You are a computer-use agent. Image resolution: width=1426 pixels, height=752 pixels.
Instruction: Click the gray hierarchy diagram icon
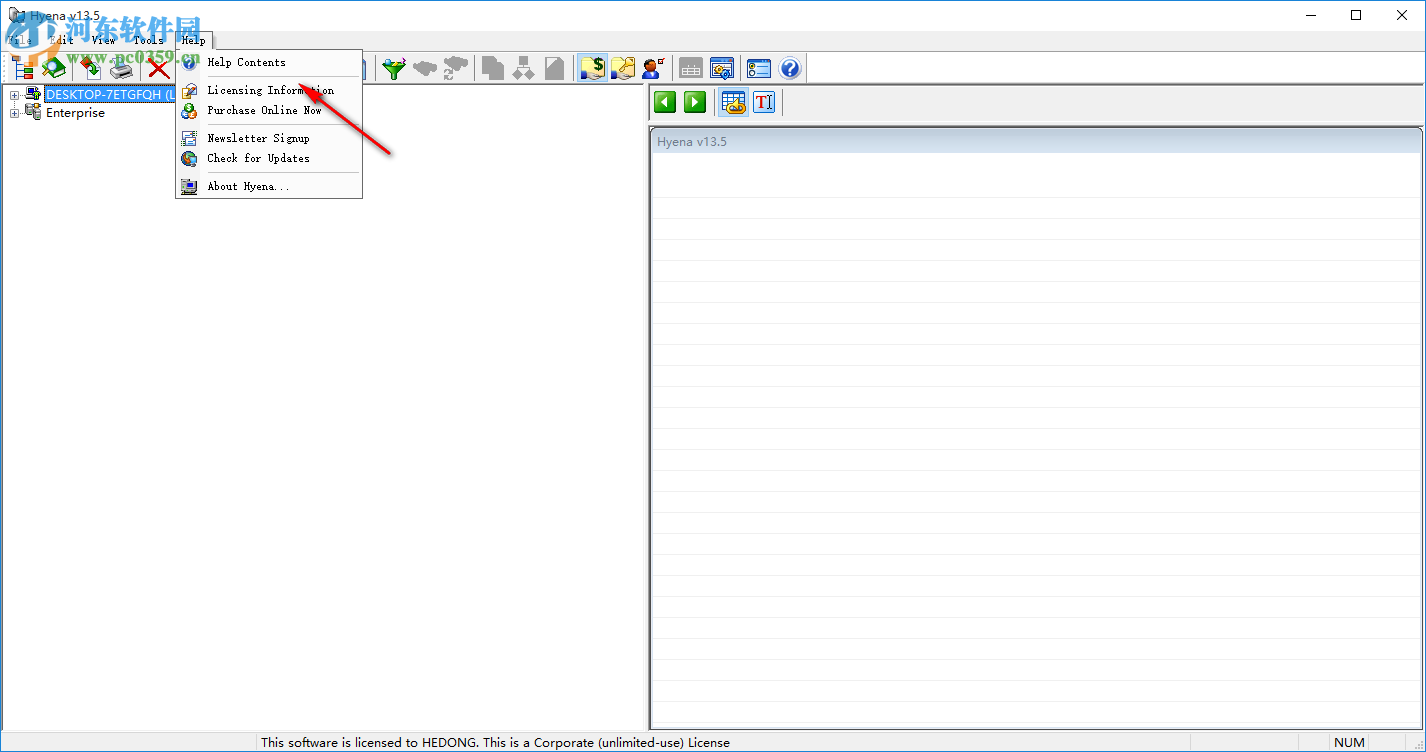524,68
